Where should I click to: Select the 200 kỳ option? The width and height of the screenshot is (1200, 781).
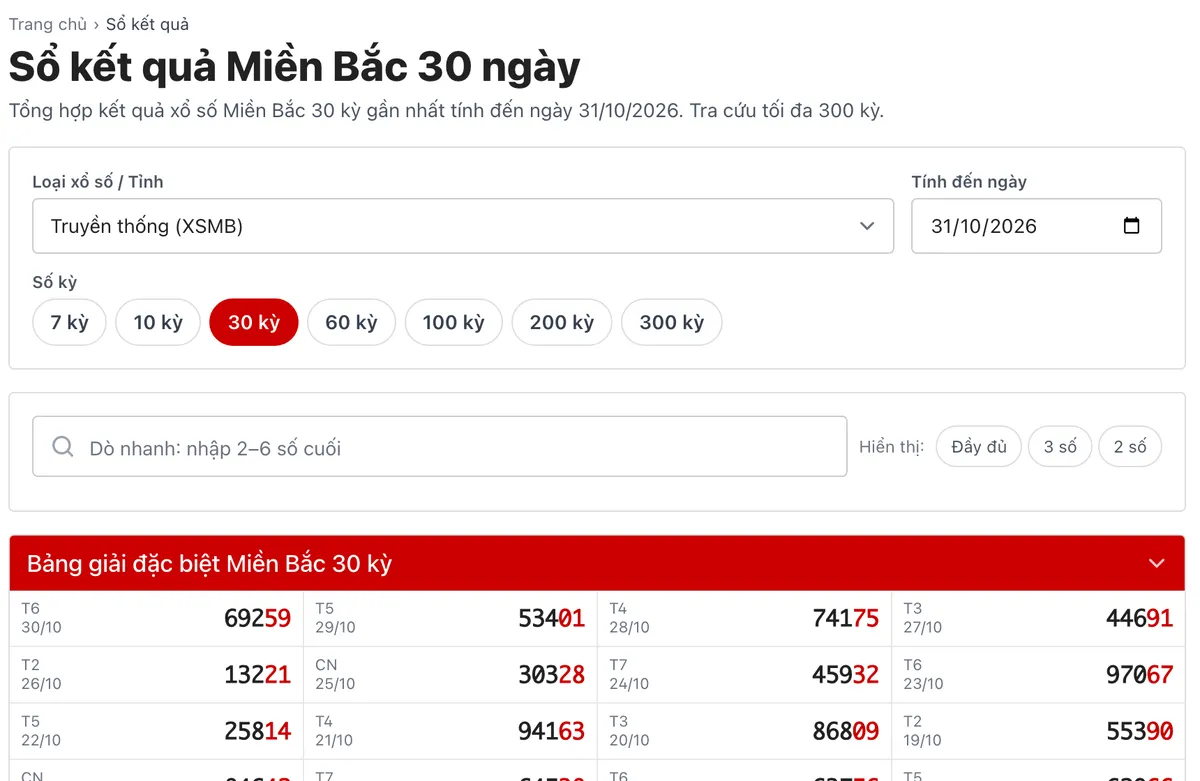562,322
